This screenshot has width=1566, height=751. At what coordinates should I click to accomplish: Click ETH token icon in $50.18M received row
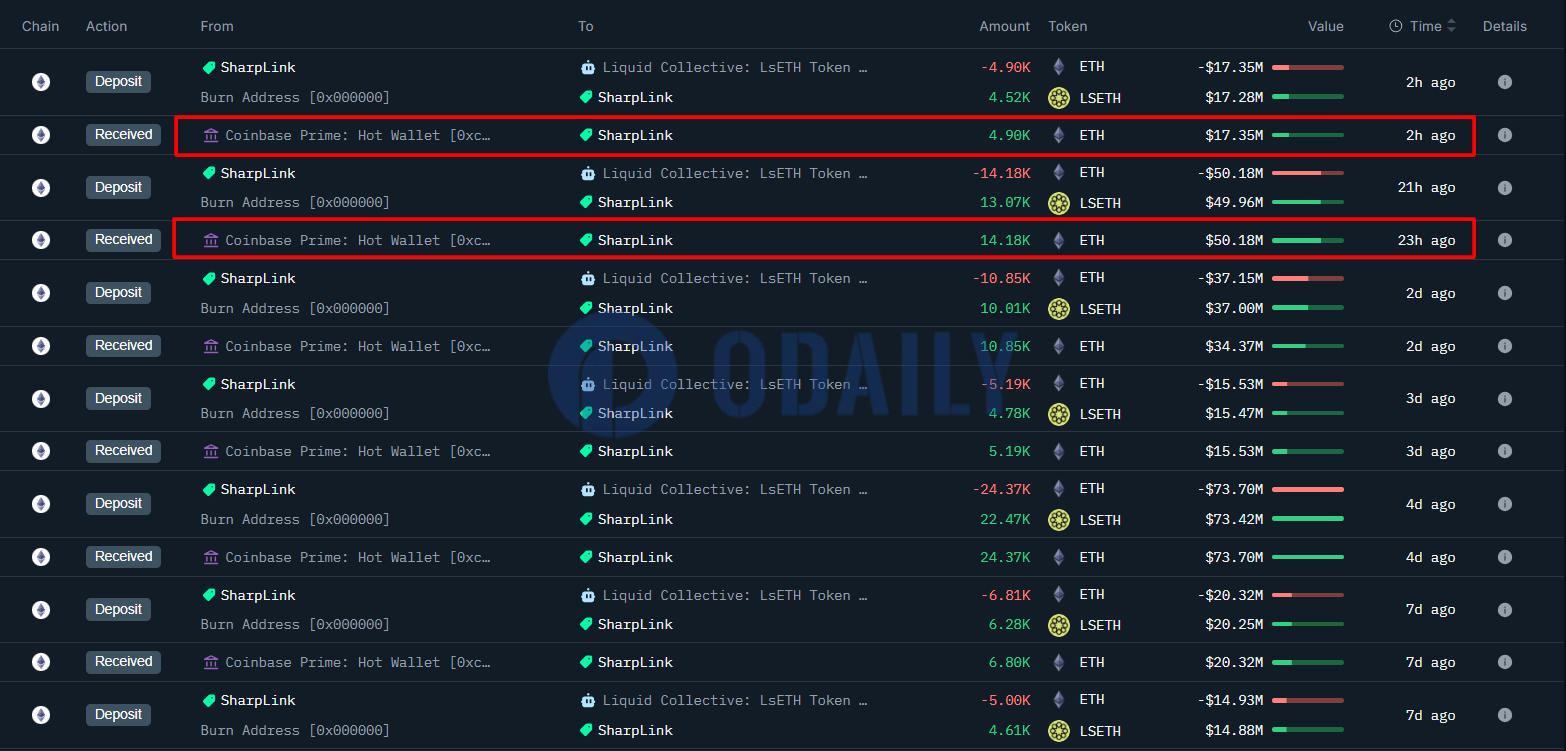pyautogui.click(x=1059, y=240)
